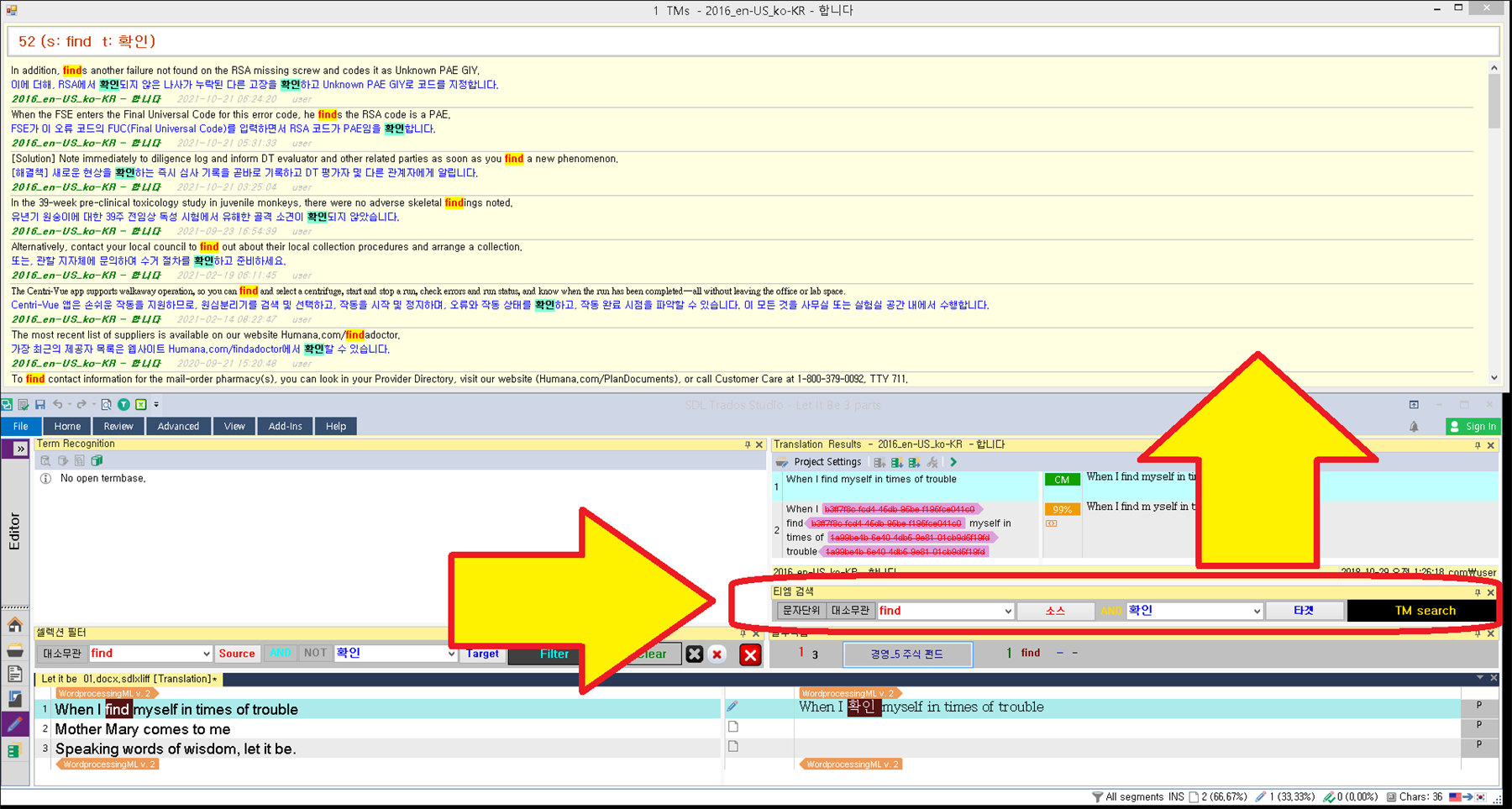Open the Reports view icon in sidebar
The width and height of the screenshot is (1512, 809).
click(x=15, y=698)
